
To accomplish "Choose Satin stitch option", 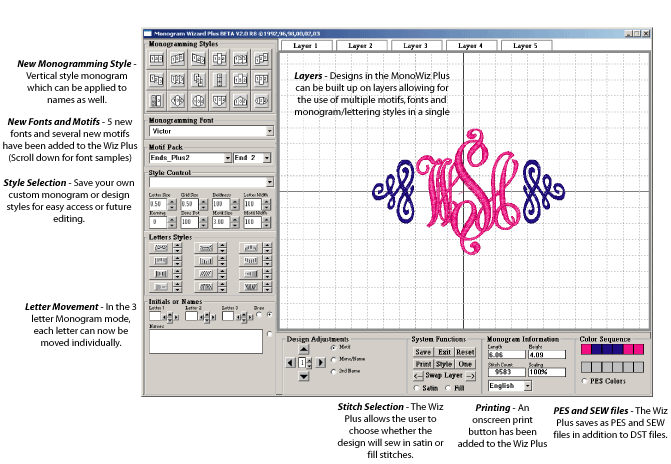I will click(416, 388).
